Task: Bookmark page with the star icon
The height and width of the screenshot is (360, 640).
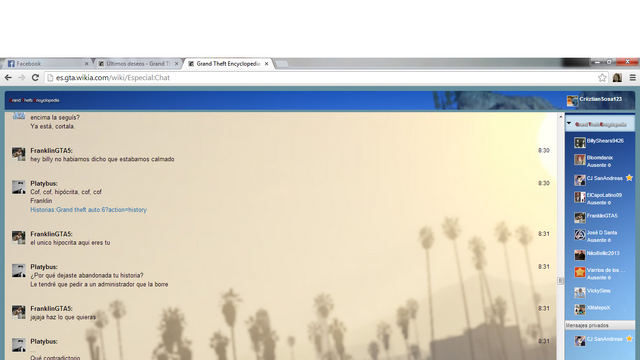Action: (602, 78)
